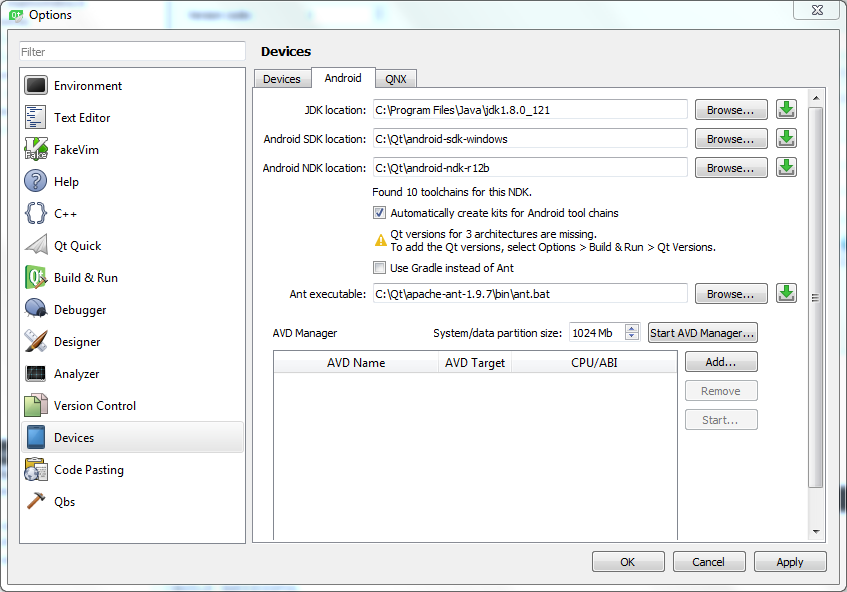Browse for the Android NDK location
This screenshot has height=592, width=847.
pyautogui.click(x=731, y=168)
